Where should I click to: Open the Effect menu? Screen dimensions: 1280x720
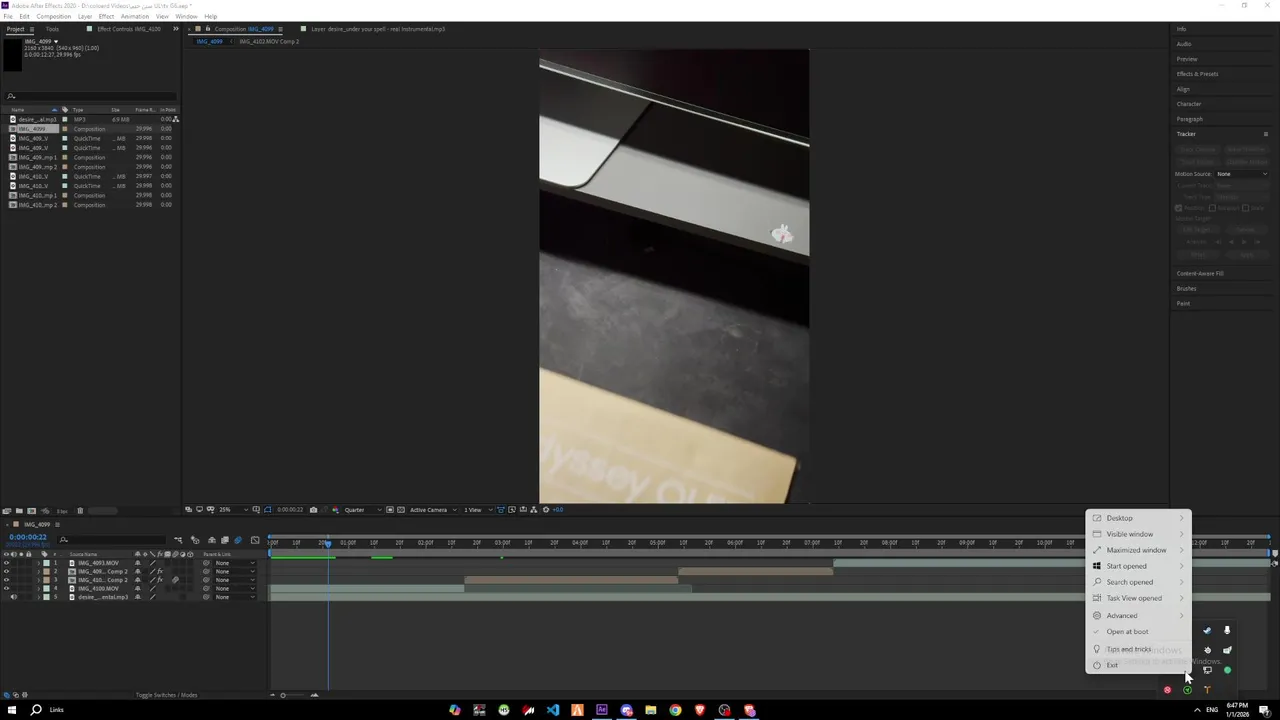click(x=106, y=17)
